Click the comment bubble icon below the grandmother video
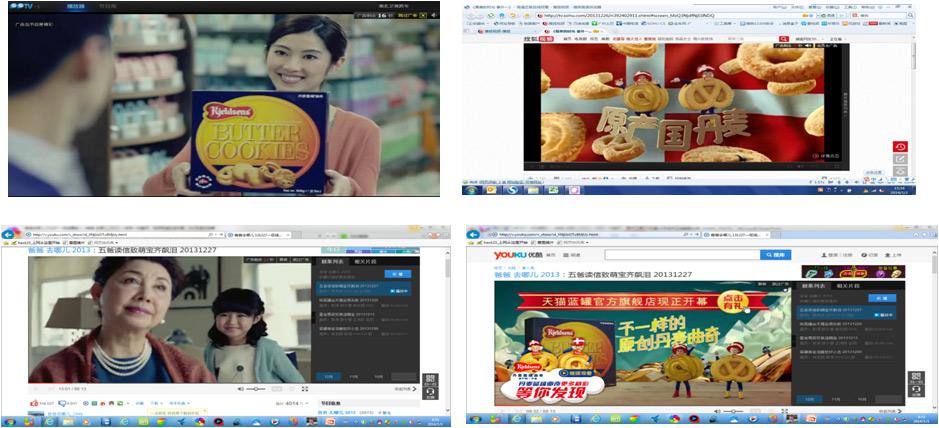 62,403
